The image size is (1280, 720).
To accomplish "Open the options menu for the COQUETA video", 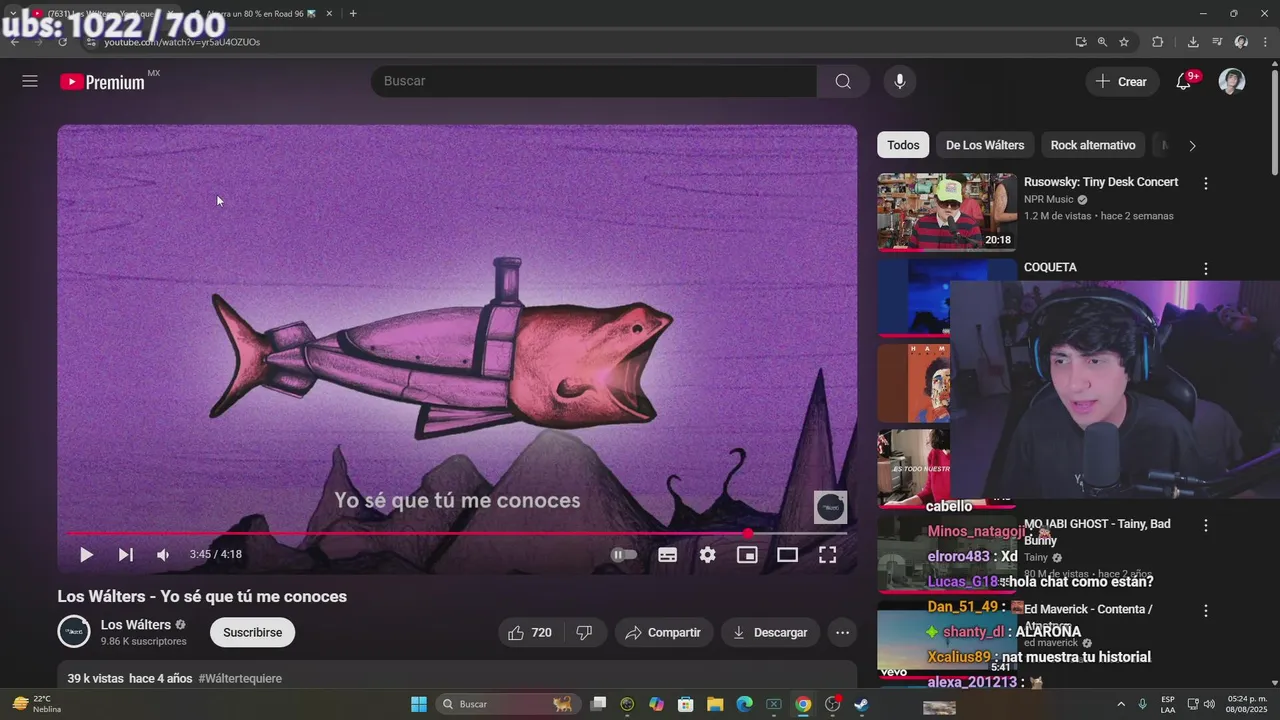I will [1206, 268].
